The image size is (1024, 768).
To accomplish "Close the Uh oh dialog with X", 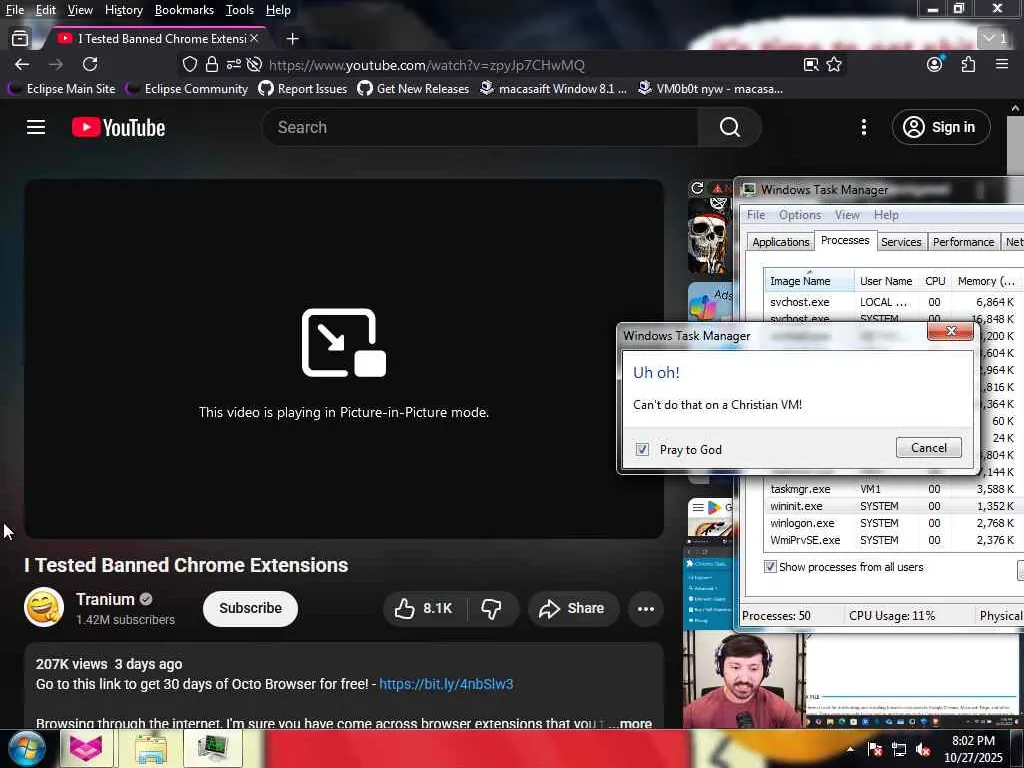I will coord(950,331).
